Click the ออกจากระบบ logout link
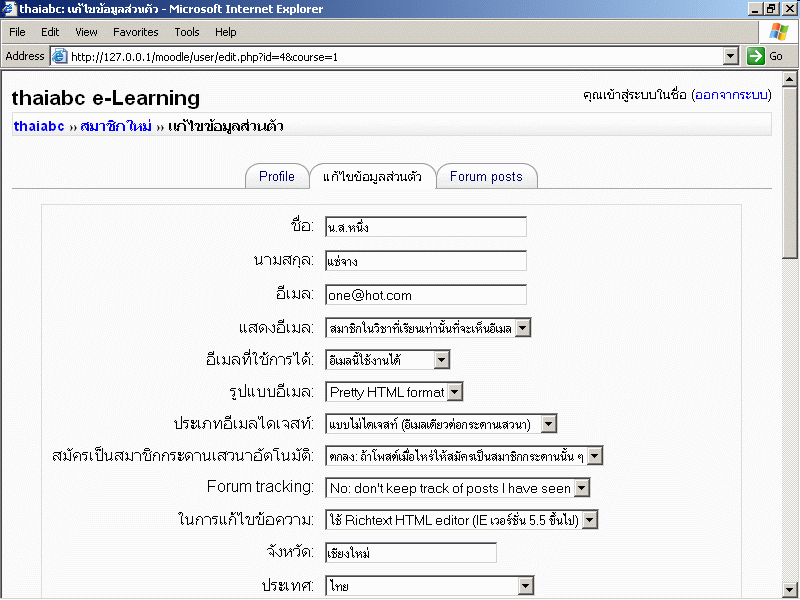 point(730,95)
